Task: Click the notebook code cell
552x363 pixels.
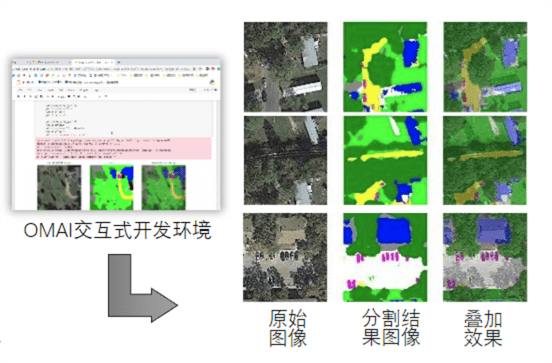Action: point(124,119)
